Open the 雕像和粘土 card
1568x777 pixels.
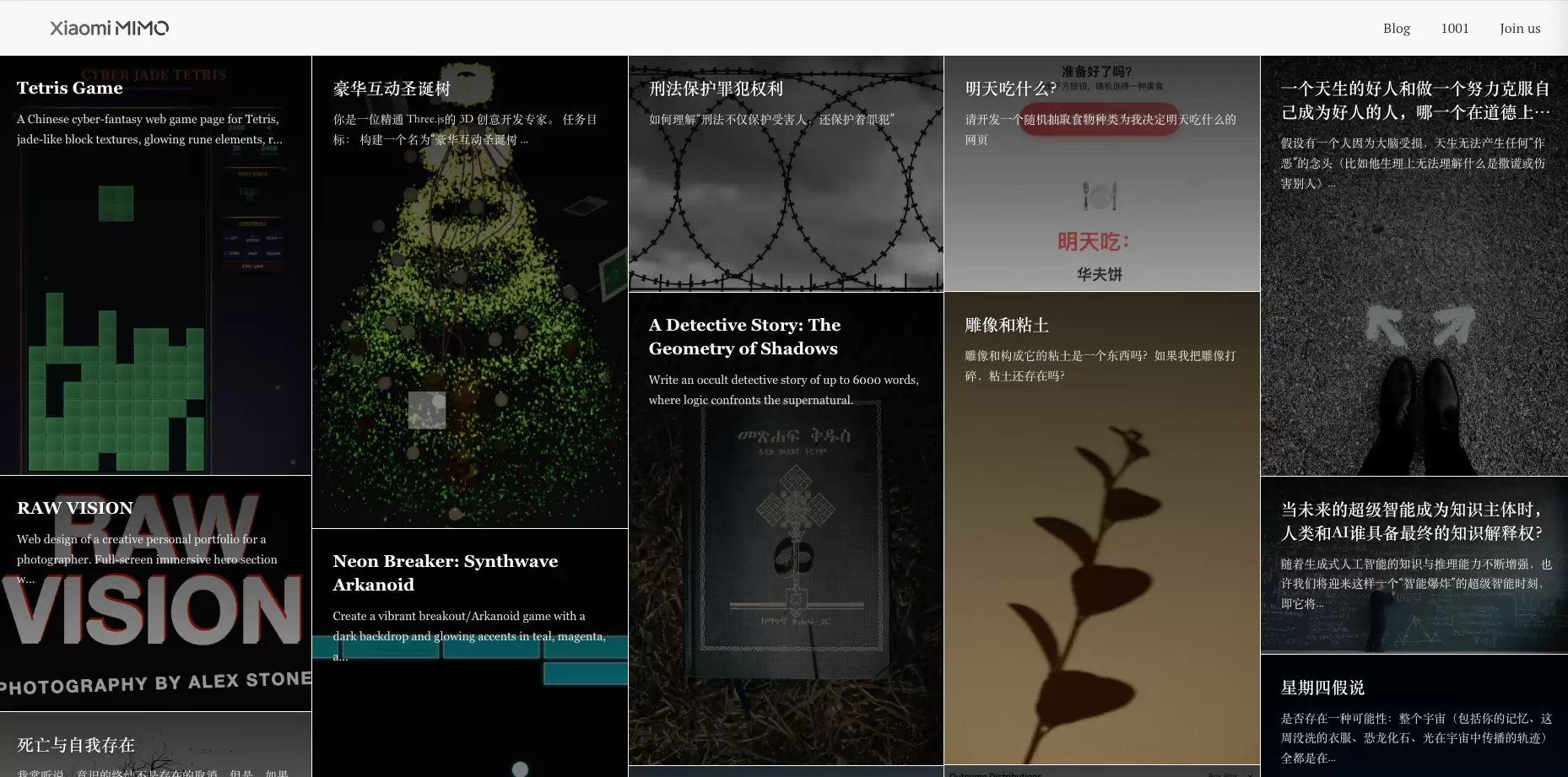point(1007,325)
